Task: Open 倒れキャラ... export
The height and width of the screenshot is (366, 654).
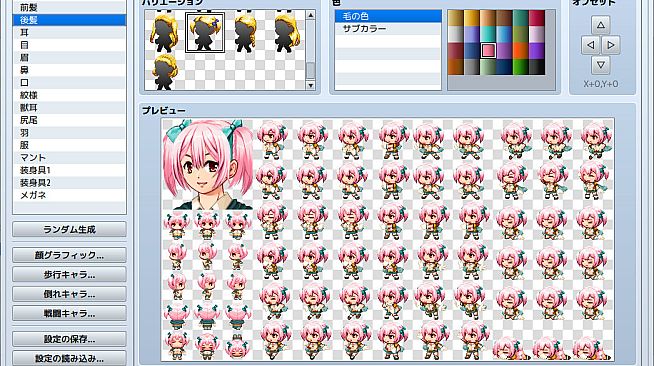Action: (x=69, y=294)
